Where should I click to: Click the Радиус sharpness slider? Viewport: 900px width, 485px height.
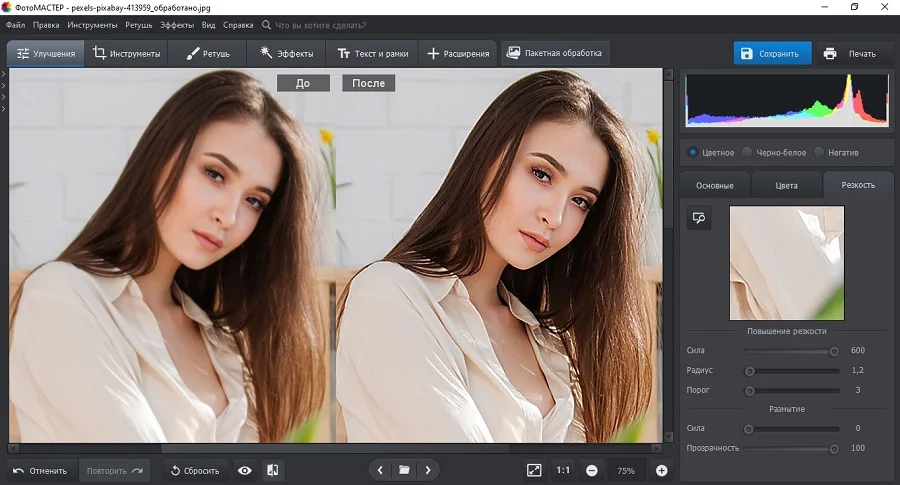(790, 371)
